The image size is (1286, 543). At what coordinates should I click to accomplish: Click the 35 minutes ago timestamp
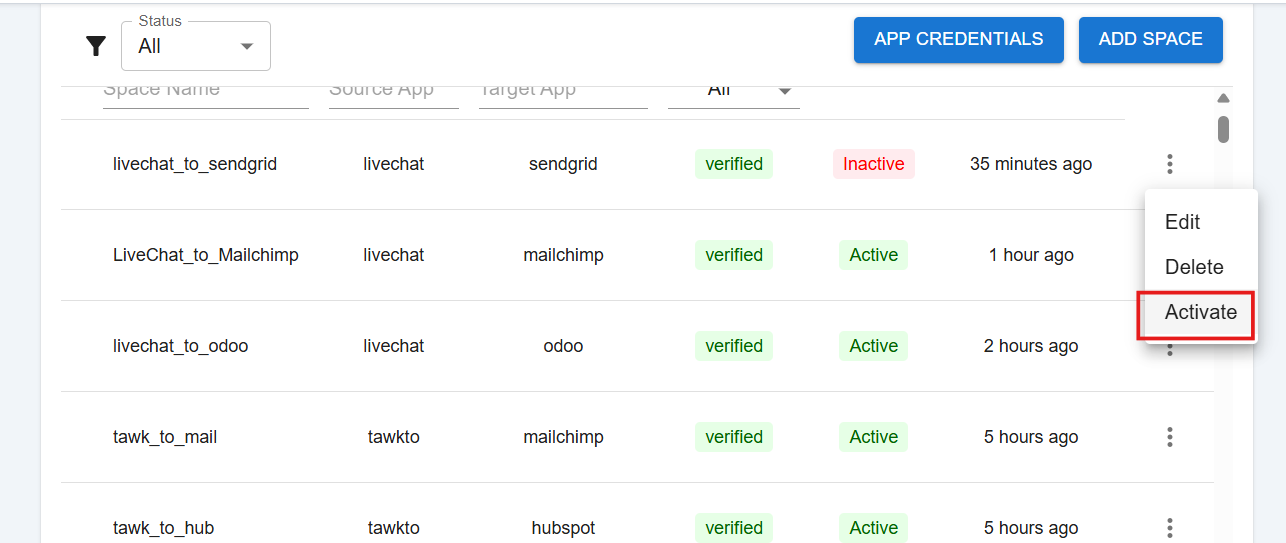tap(1031, 164)
